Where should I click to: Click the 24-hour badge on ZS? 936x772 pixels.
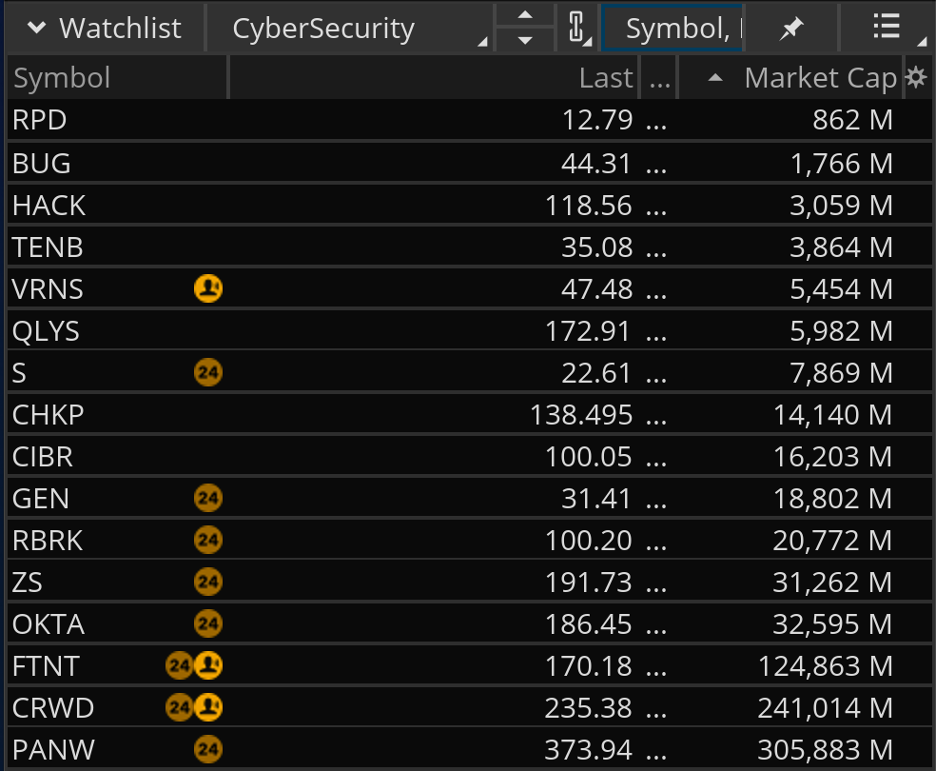tap(208, 582)
